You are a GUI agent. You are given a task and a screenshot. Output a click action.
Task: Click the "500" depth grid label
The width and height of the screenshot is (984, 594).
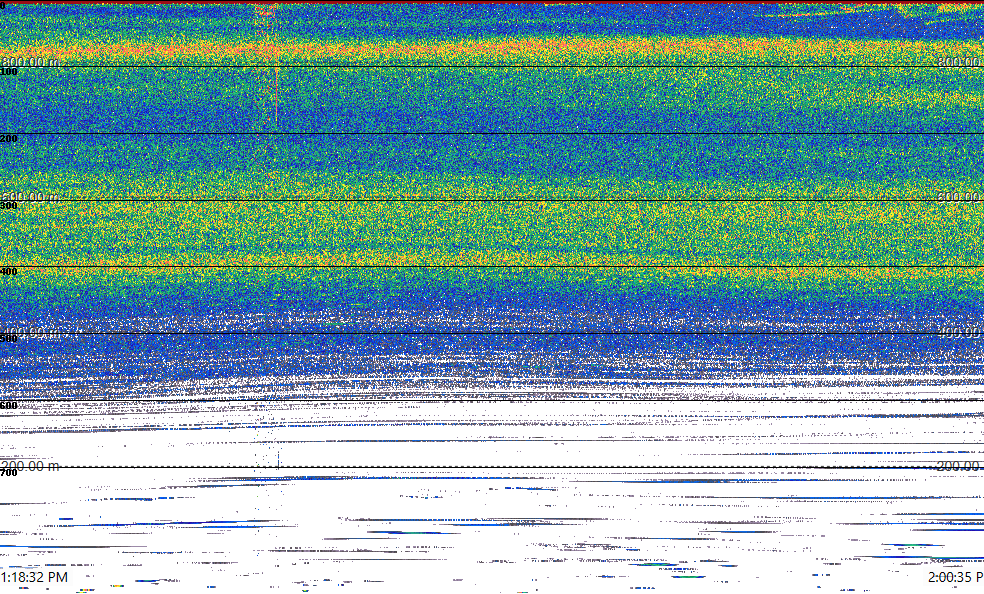point(9,339)
